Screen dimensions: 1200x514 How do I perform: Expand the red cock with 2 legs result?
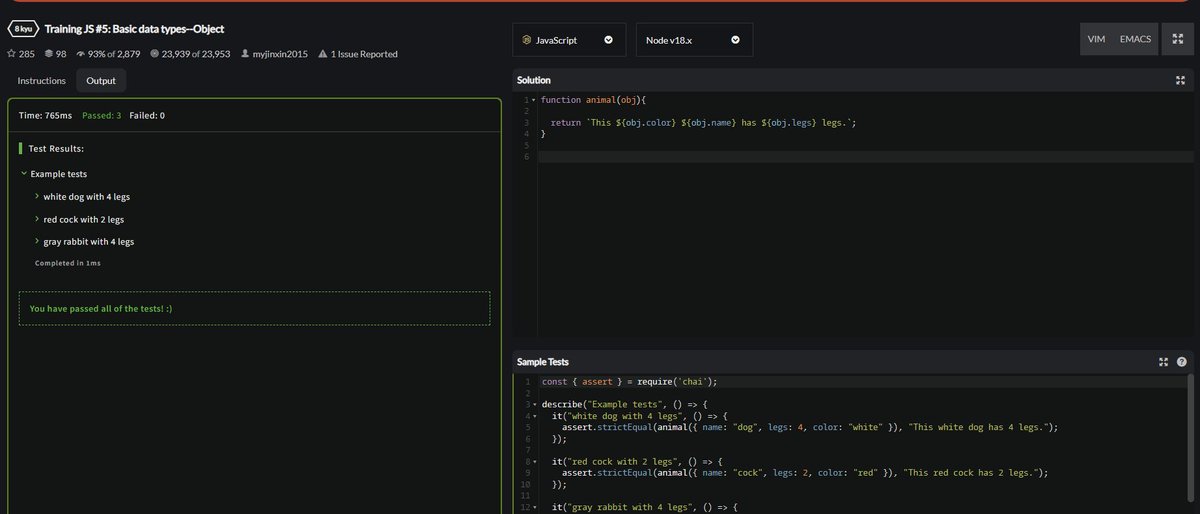coord(37,219)
